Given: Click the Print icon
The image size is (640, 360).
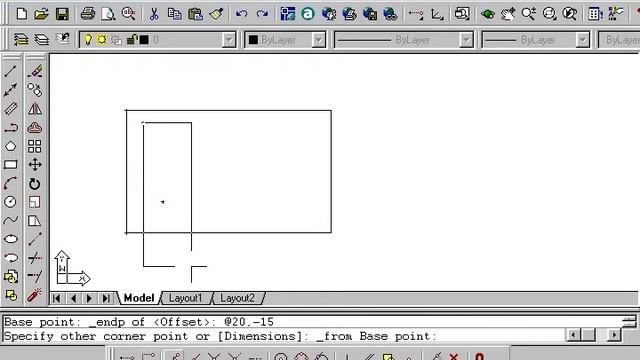Looking at the screenshot, I should tap(87, 14).
